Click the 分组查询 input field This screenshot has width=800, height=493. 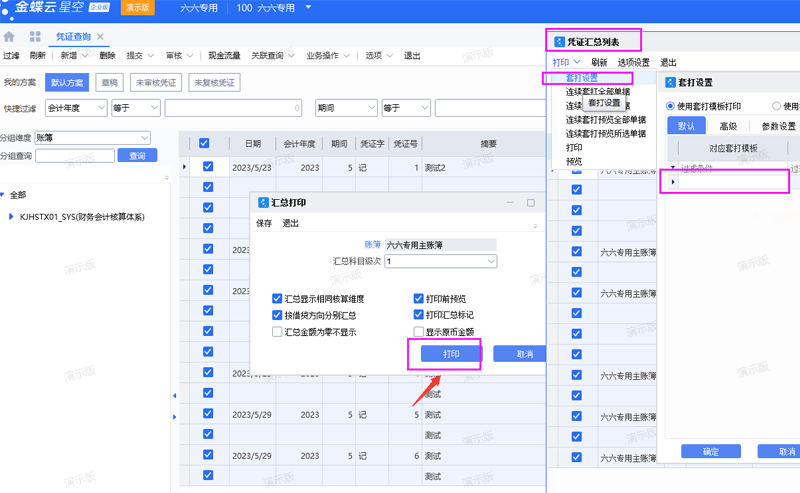pyautogui.click(x=75, y=156)
